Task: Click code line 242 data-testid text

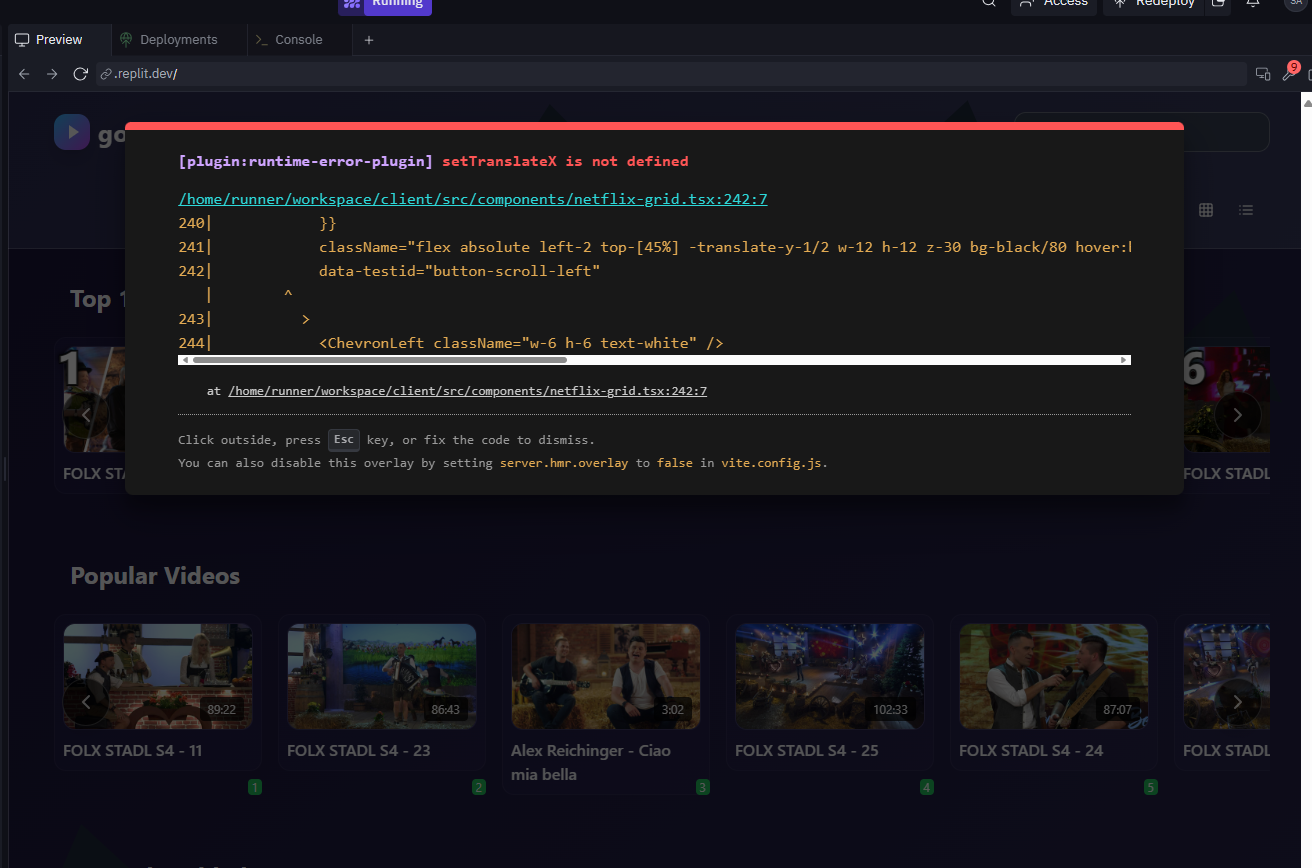Action: pos(459,271)
